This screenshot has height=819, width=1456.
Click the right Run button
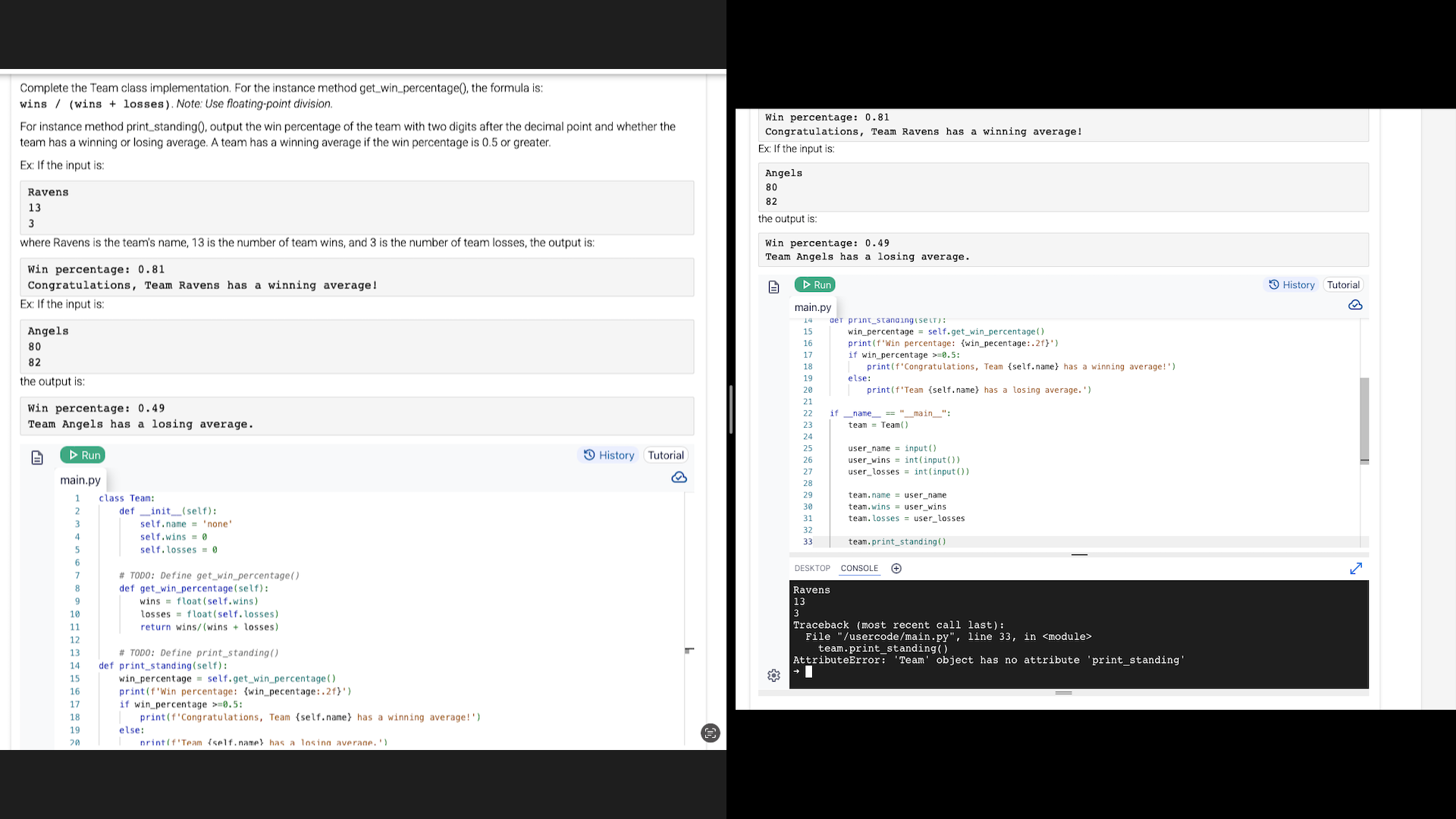[815, 284]
